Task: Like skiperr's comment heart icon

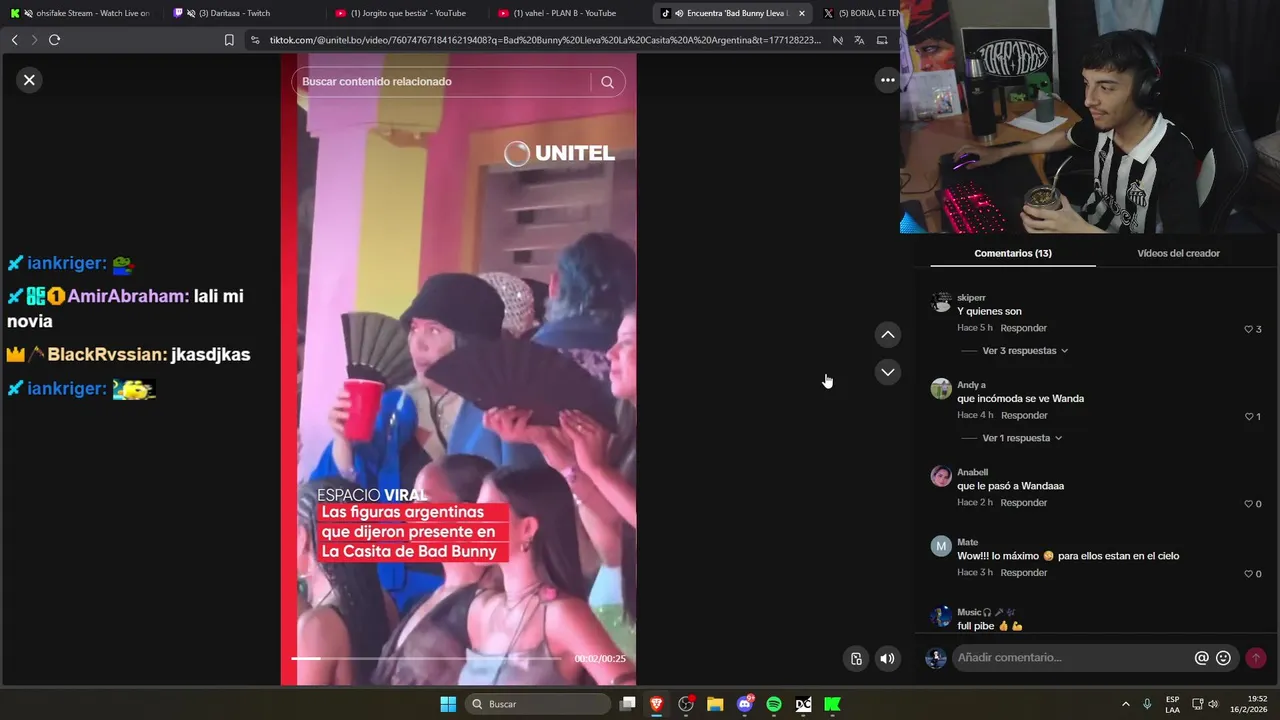Action: (x=1248, y=329)
